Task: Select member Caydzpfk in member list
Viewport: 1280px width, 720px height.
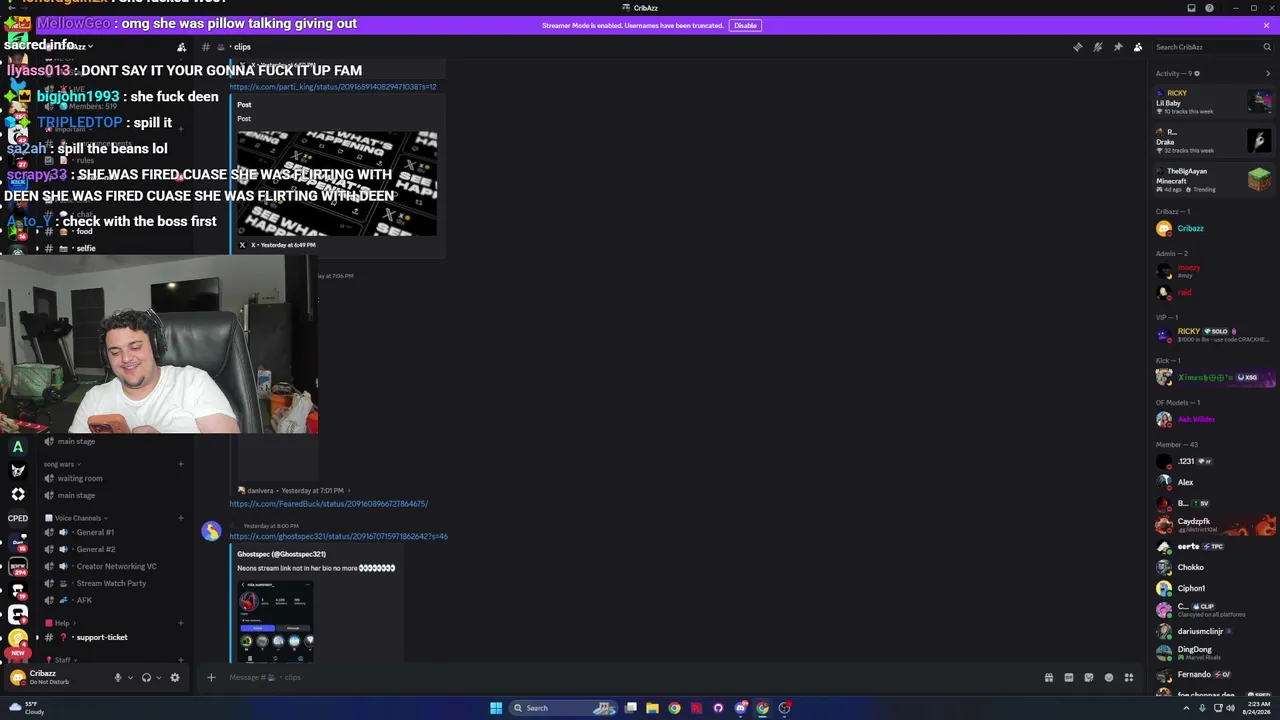Action: pos(1214,524)
